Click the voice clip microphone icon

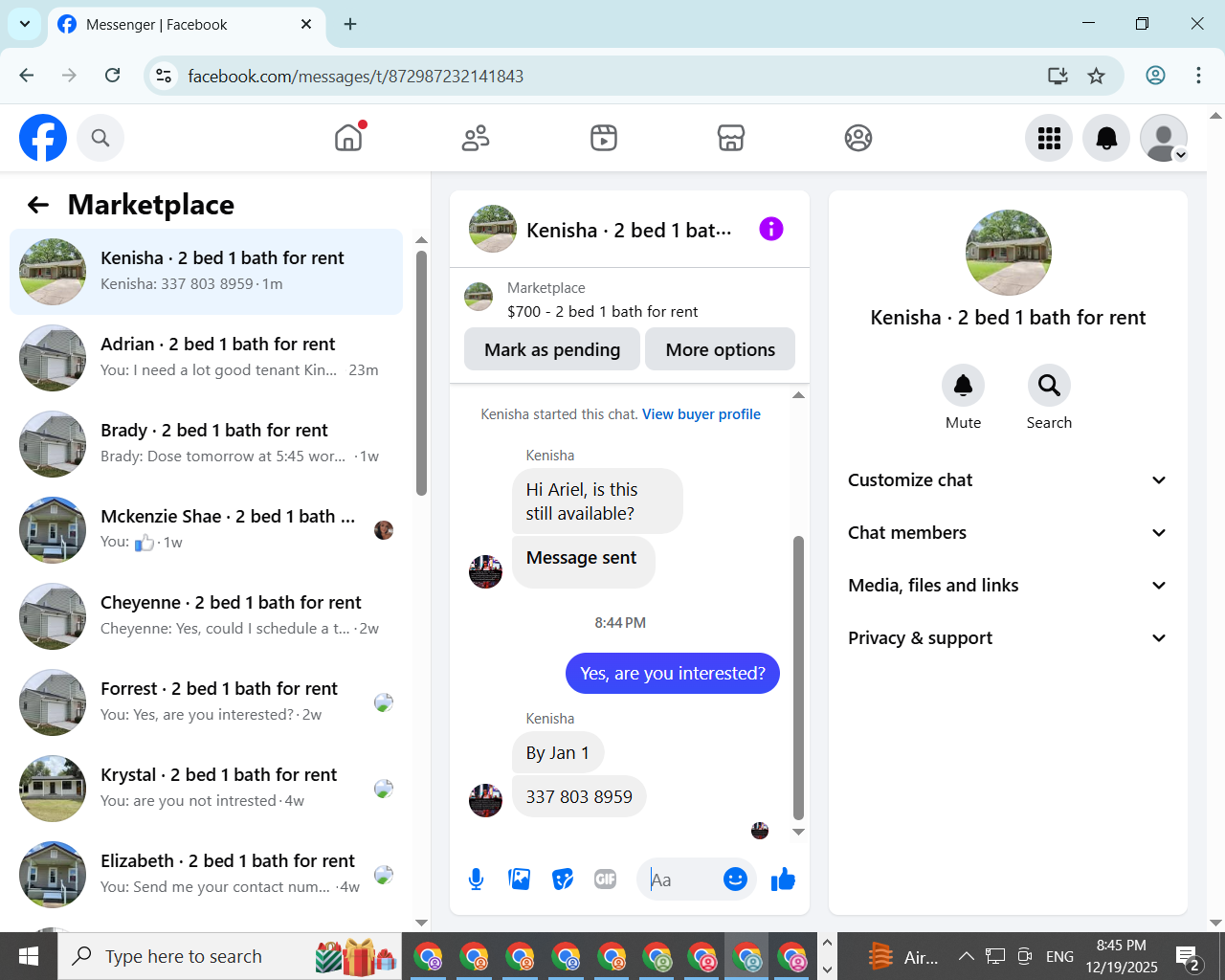[476, 879]
